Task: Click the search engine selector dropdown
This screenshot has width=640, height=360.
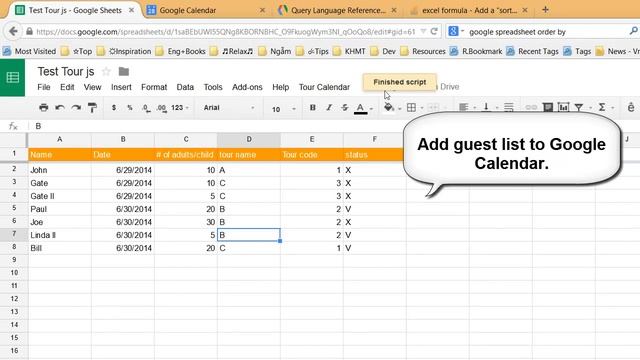Action: click(x=456, y=31)
